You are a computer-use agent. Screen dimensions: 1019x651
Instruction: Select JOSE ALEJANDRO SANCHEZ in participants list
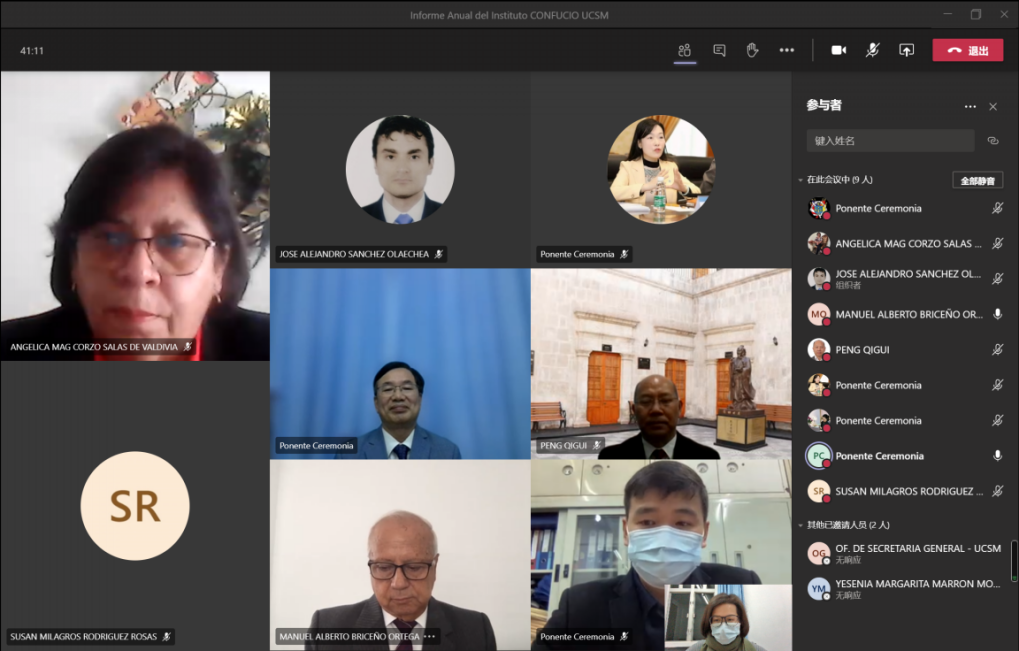[908, 274]
